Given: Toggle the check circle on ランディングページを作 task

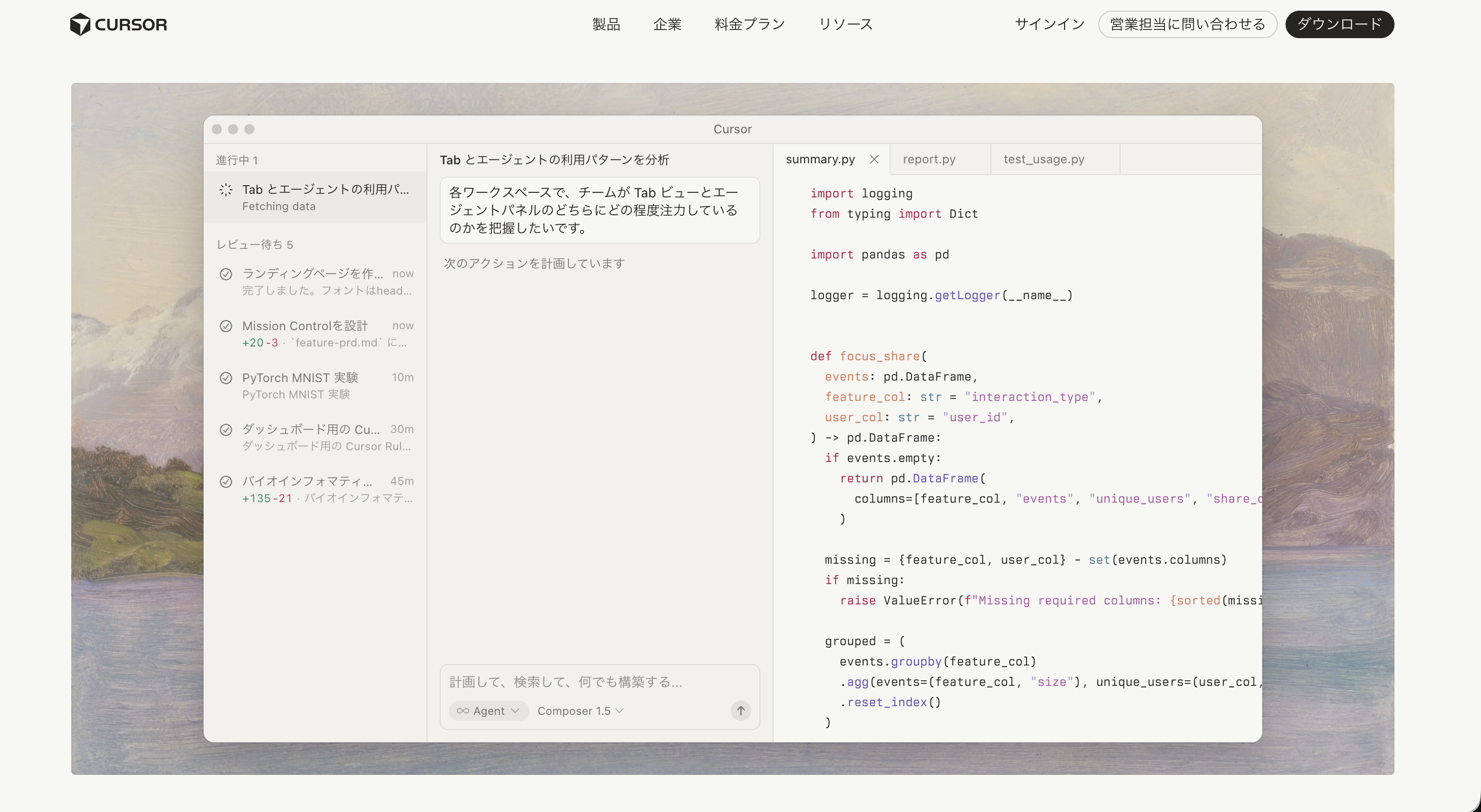Looking at the screenshot, I should pos(226,274).
